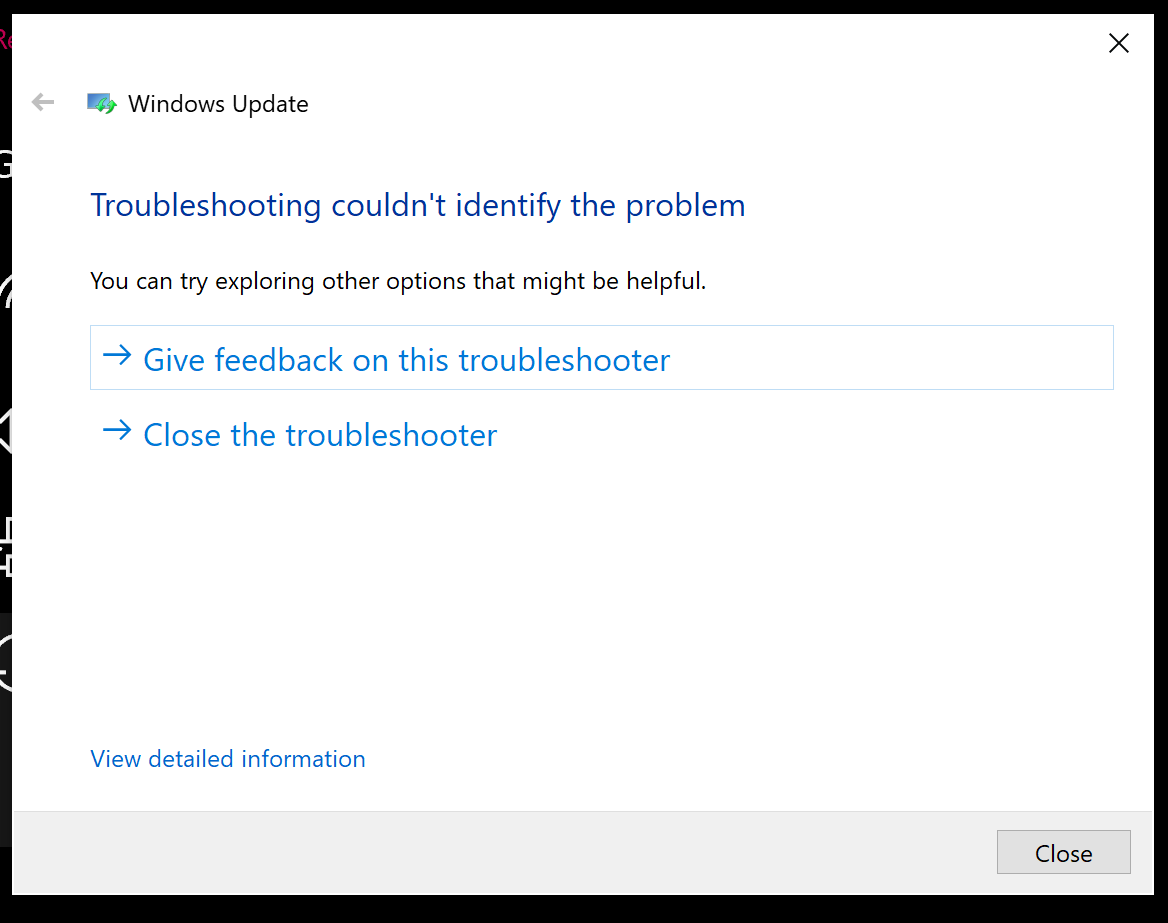Select Close the troubleshooter option
Viewport: 1168px width, 923px height.
click(320, 435)
